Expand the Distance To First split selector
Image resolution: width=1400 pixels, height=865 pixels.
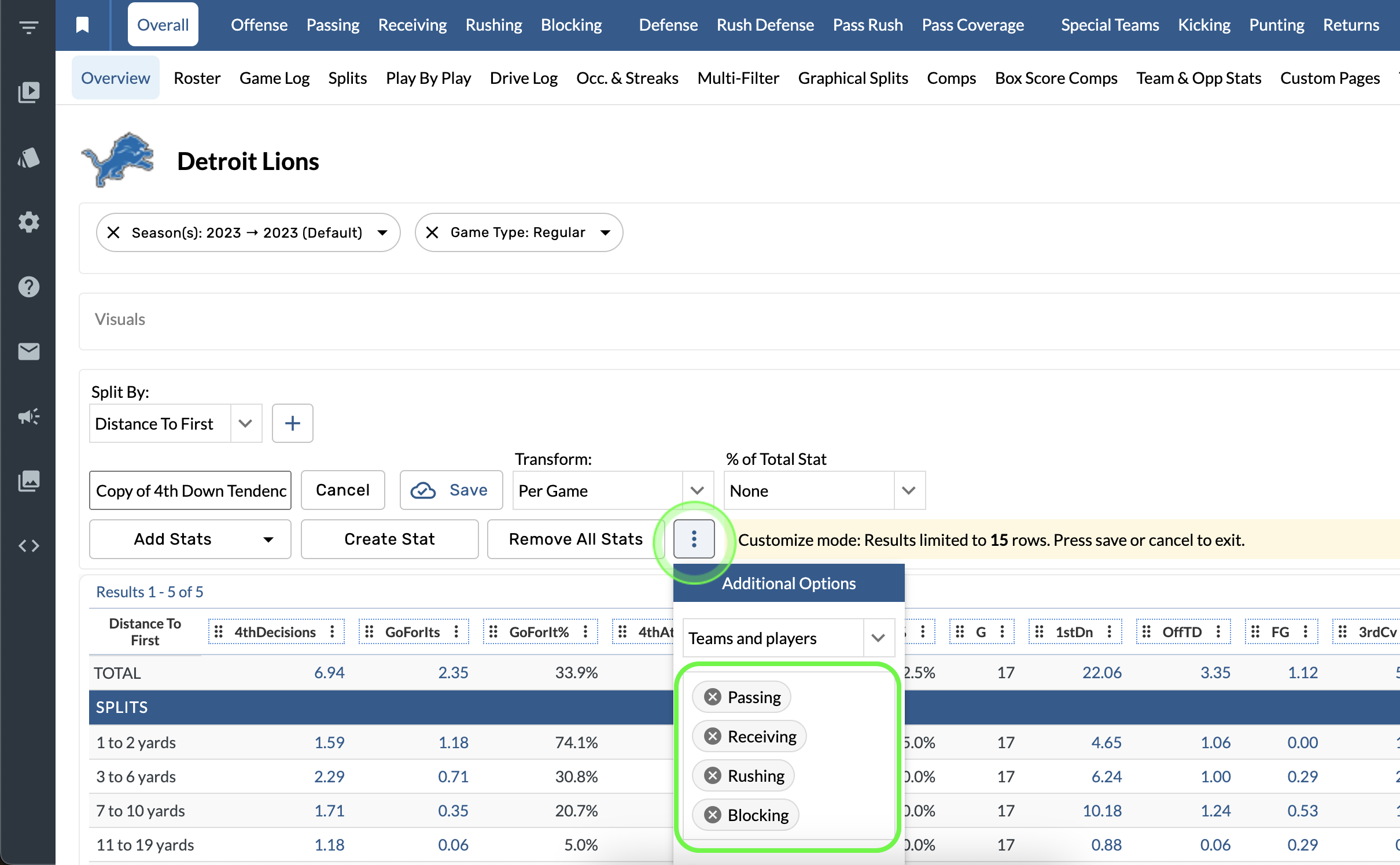tap(245, 423)
